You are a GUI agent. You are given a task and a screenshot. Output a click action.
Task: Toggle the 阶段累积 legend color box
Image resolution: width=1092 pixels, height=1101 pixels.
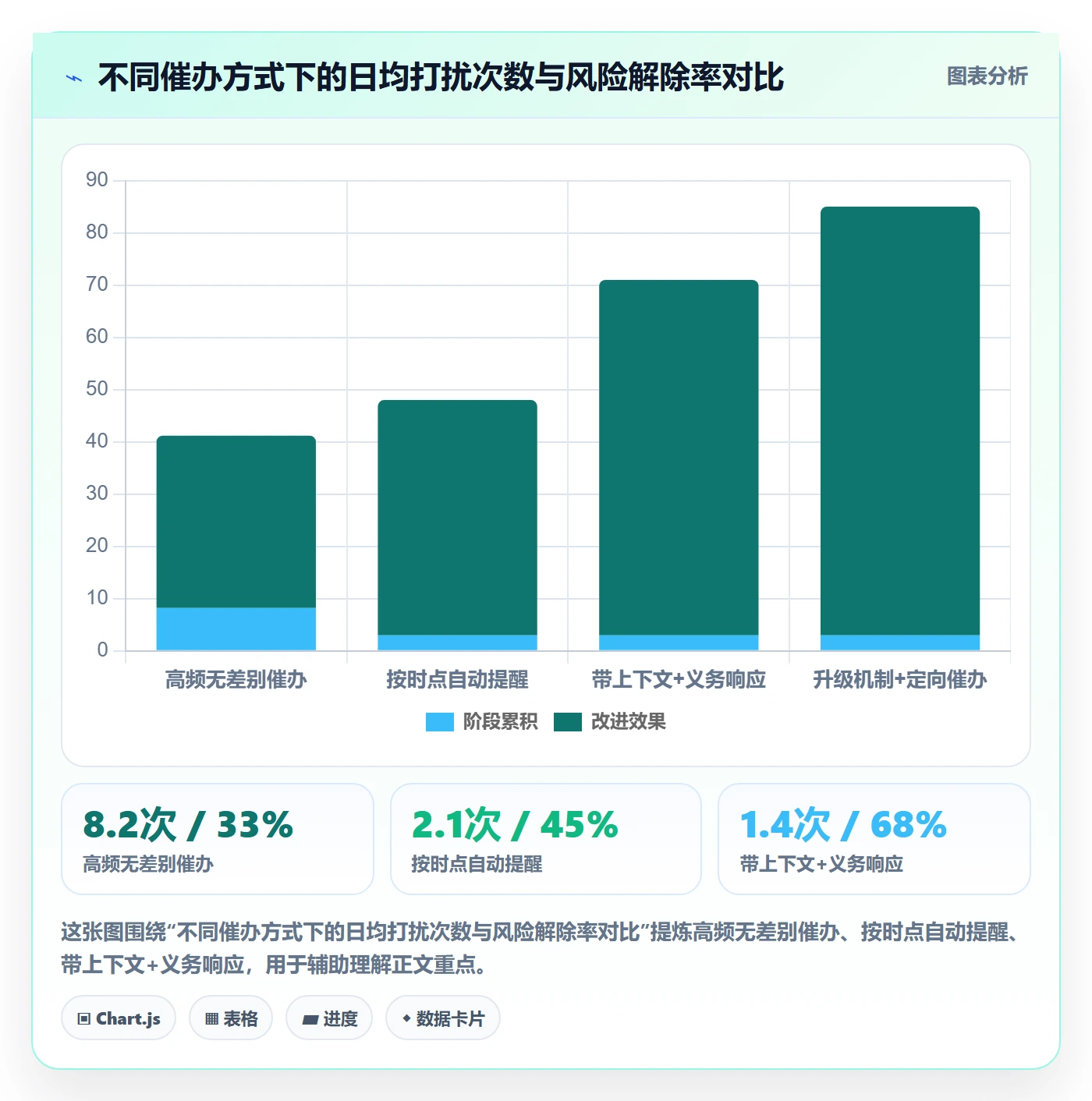[440, 722]
